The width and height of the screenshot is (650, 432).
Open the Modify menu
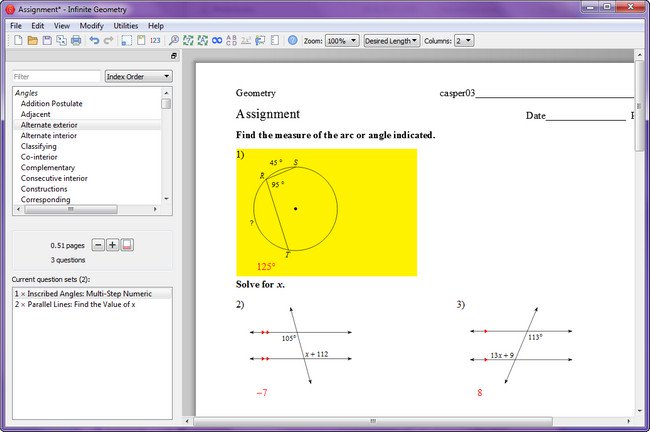click(91, 25)
